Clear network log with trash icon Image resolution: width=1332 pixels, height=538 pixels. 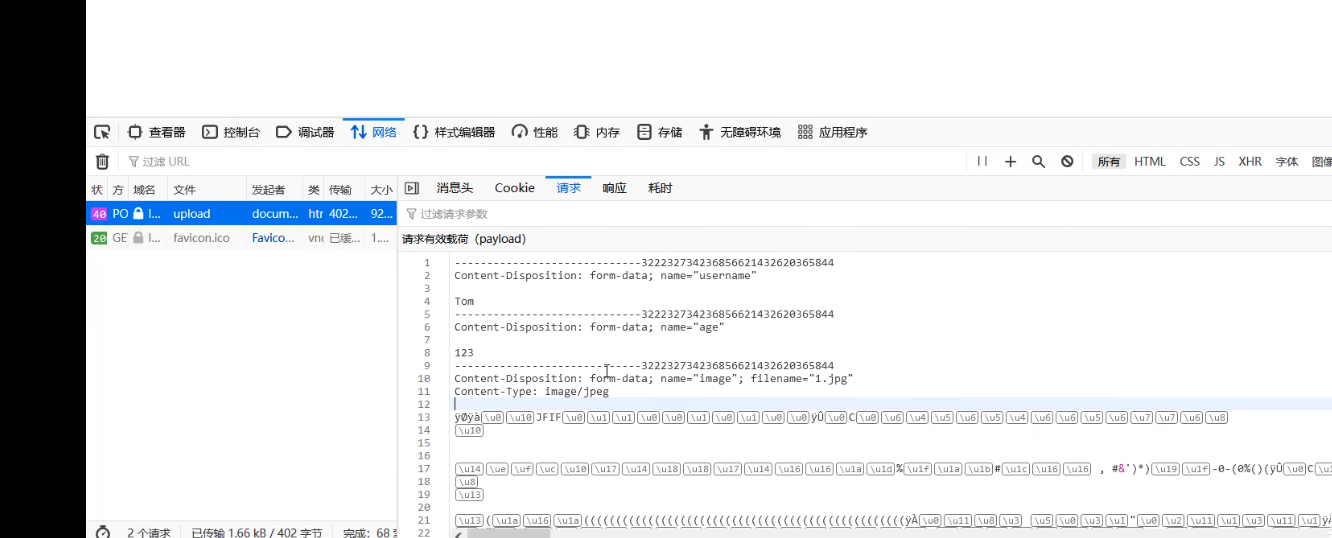pyautogui.click(x=102, y=162)
